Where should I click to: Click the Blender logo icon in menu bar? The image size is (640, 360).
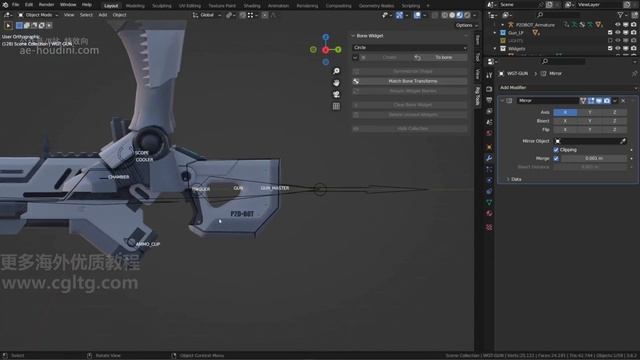(x=5, y=5)
